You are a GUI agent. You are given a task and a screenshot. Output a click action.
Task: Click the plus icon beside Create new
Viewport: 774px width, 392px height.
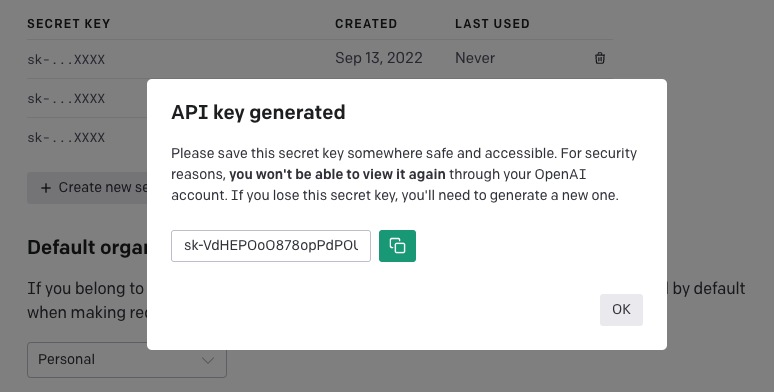(x=46, y=188)
